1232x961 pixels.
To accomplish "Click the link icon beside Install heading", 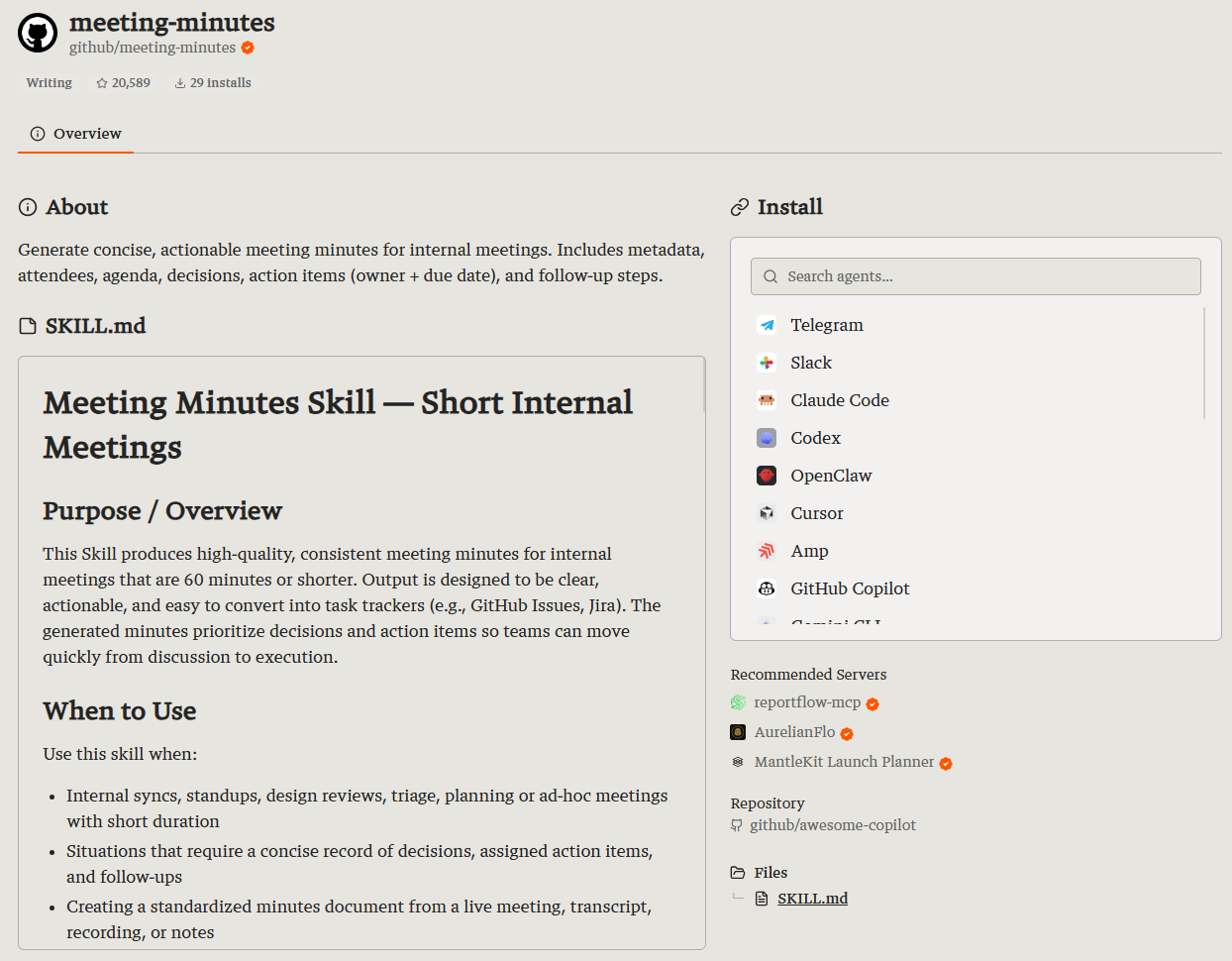I will 740,207.
